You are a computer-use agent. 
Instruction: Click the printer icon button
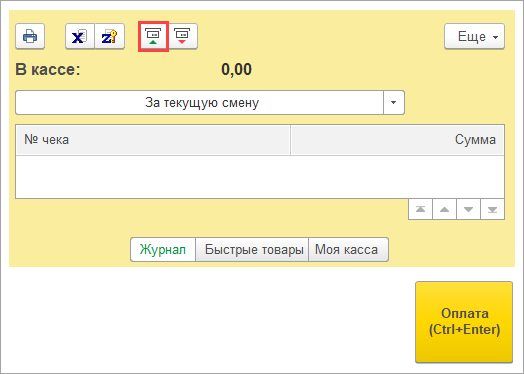30,36
